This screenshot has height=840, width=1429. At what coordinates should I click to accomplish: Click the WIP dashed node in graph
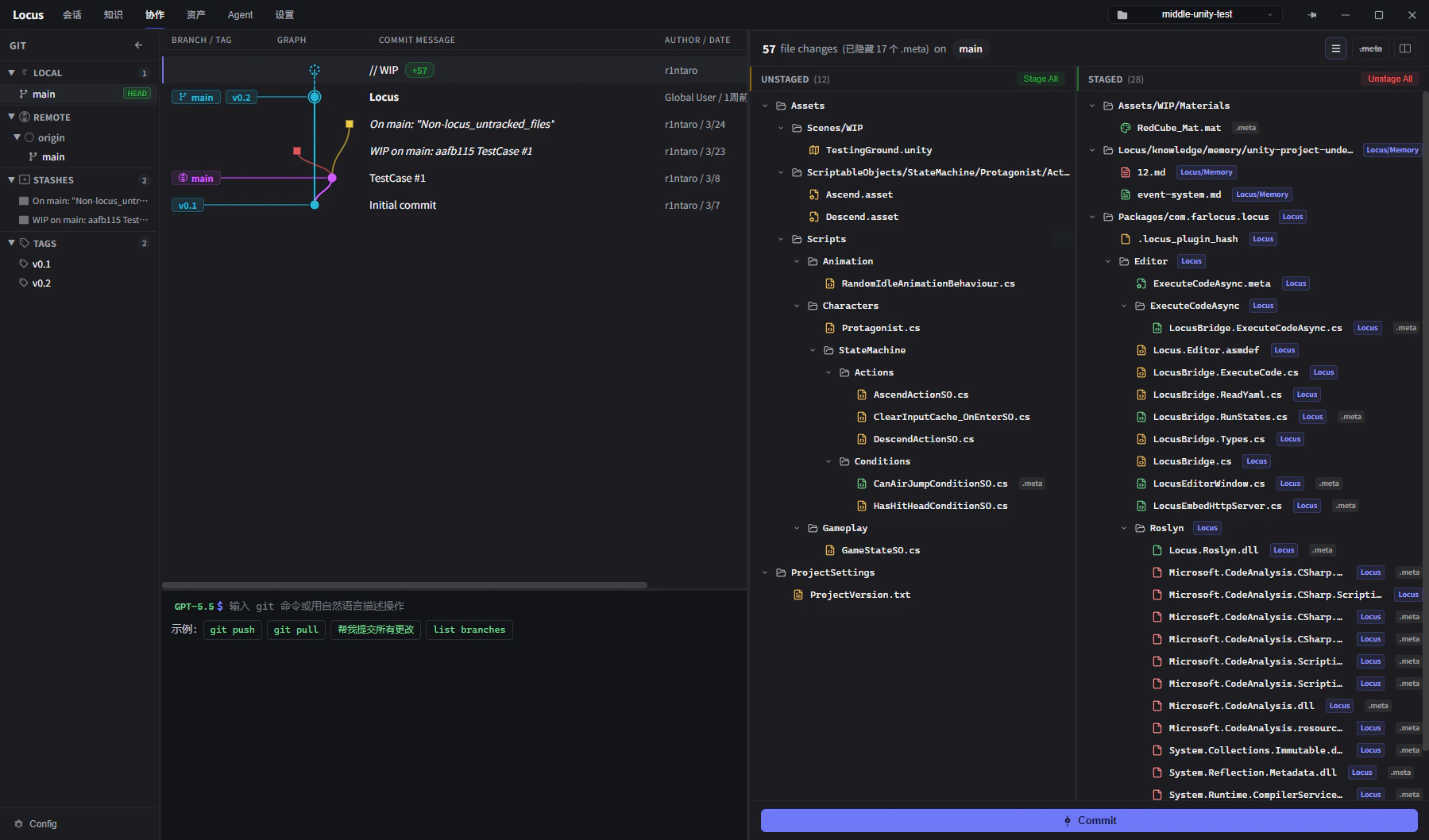point(315,71)
